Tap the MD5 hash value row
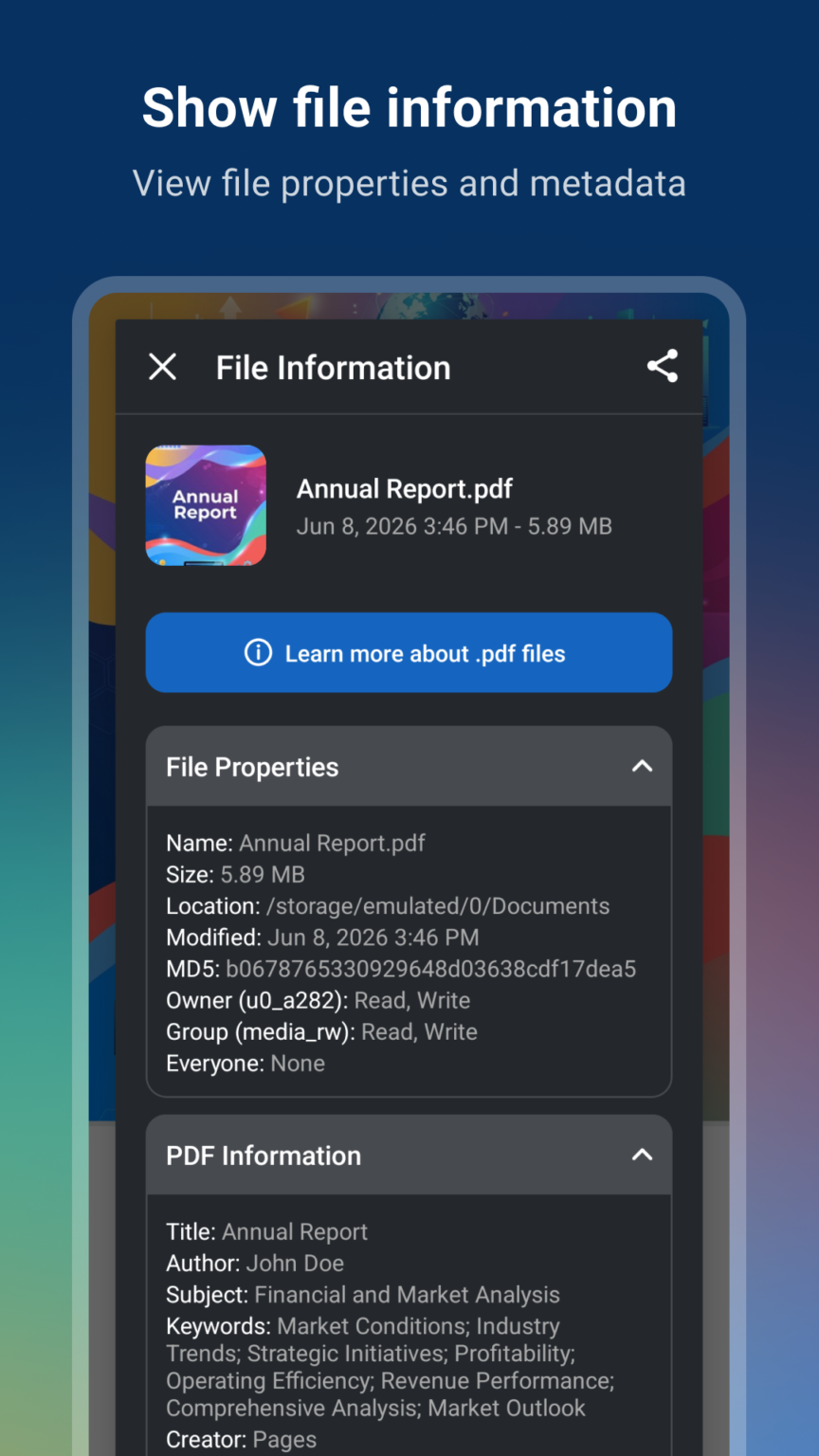 click(x=401, y=969)
